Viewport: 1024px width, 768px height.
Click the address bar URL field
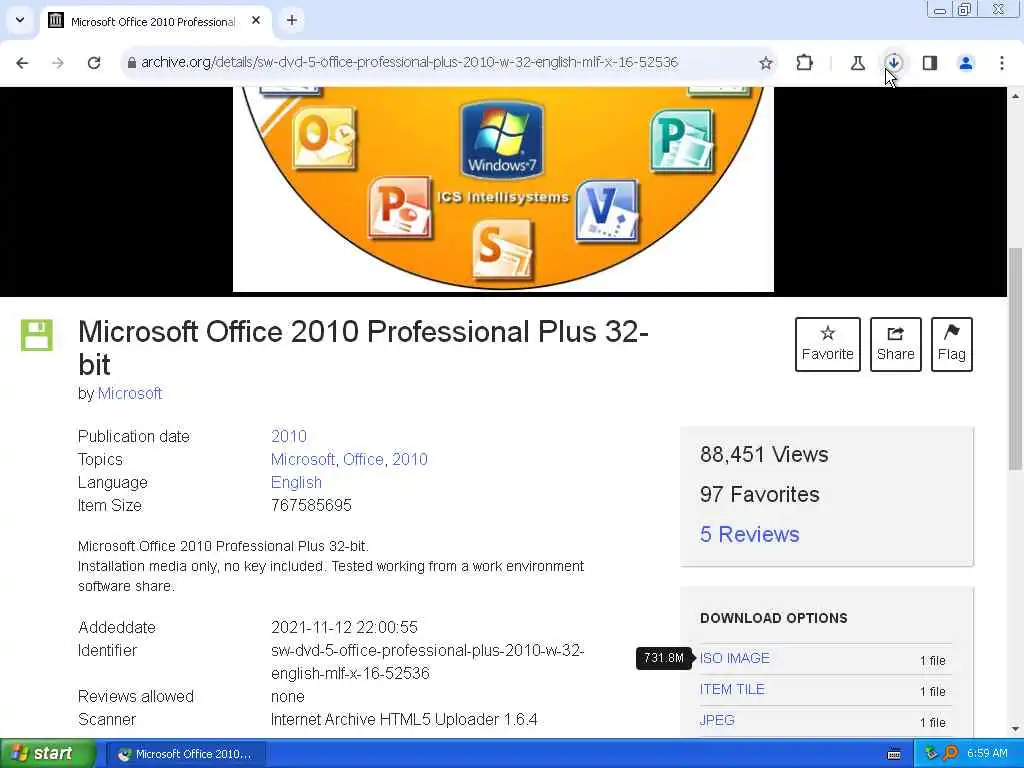pyautogui.click(x=409, y=63)
